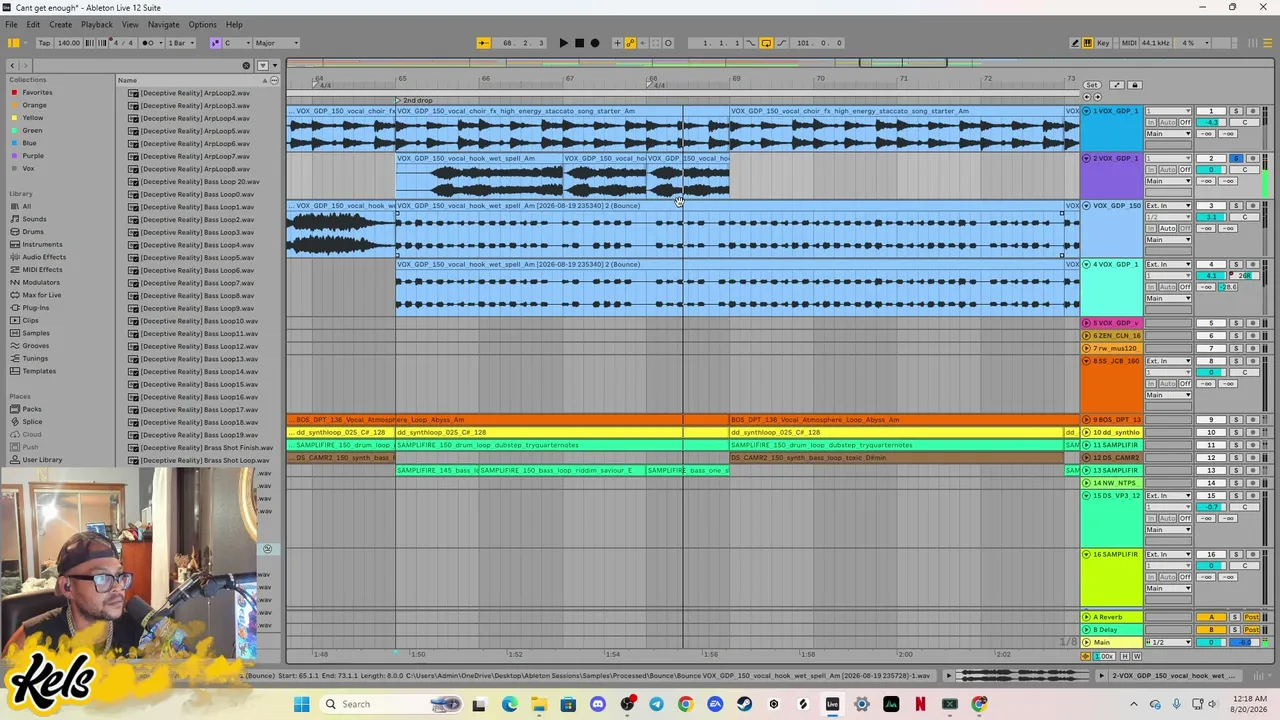Open the Playback menu
Viewport: 1280px width, 720px height.
click(96, 25)
